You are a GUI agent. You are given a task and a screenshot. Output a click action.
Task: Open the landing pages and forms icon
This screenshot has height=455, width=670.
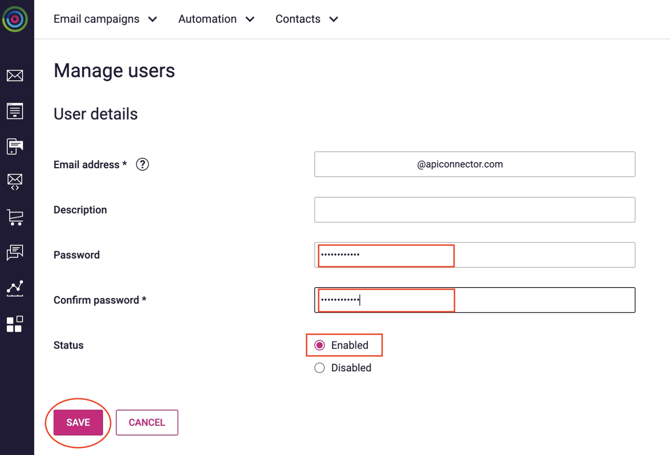pyautogui.click(x=15, y=111)
